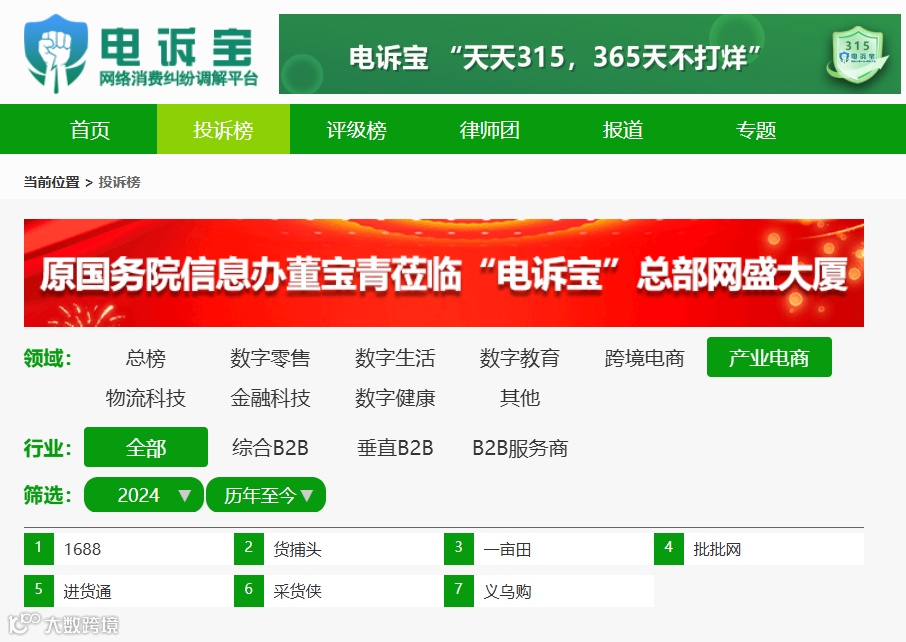Select the 投诉榜 navigation tab
Image resolution: width=906 pixels, height=642 pixels.
pos(224,129)
